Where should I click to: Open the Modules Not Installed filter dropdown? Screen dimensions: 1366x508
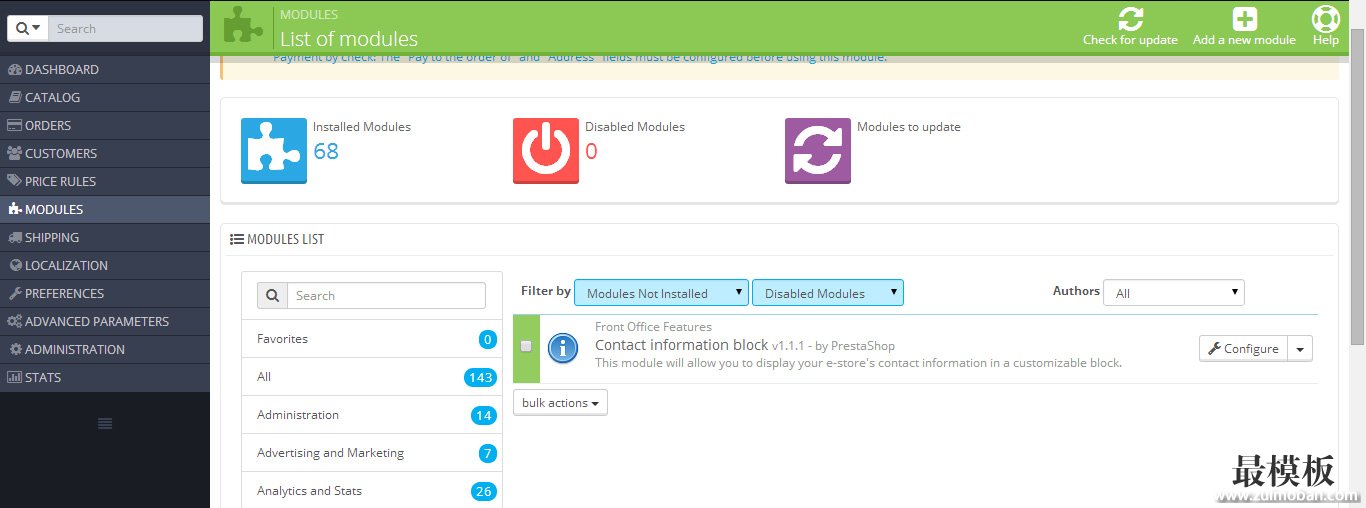[x=661, y=293]
